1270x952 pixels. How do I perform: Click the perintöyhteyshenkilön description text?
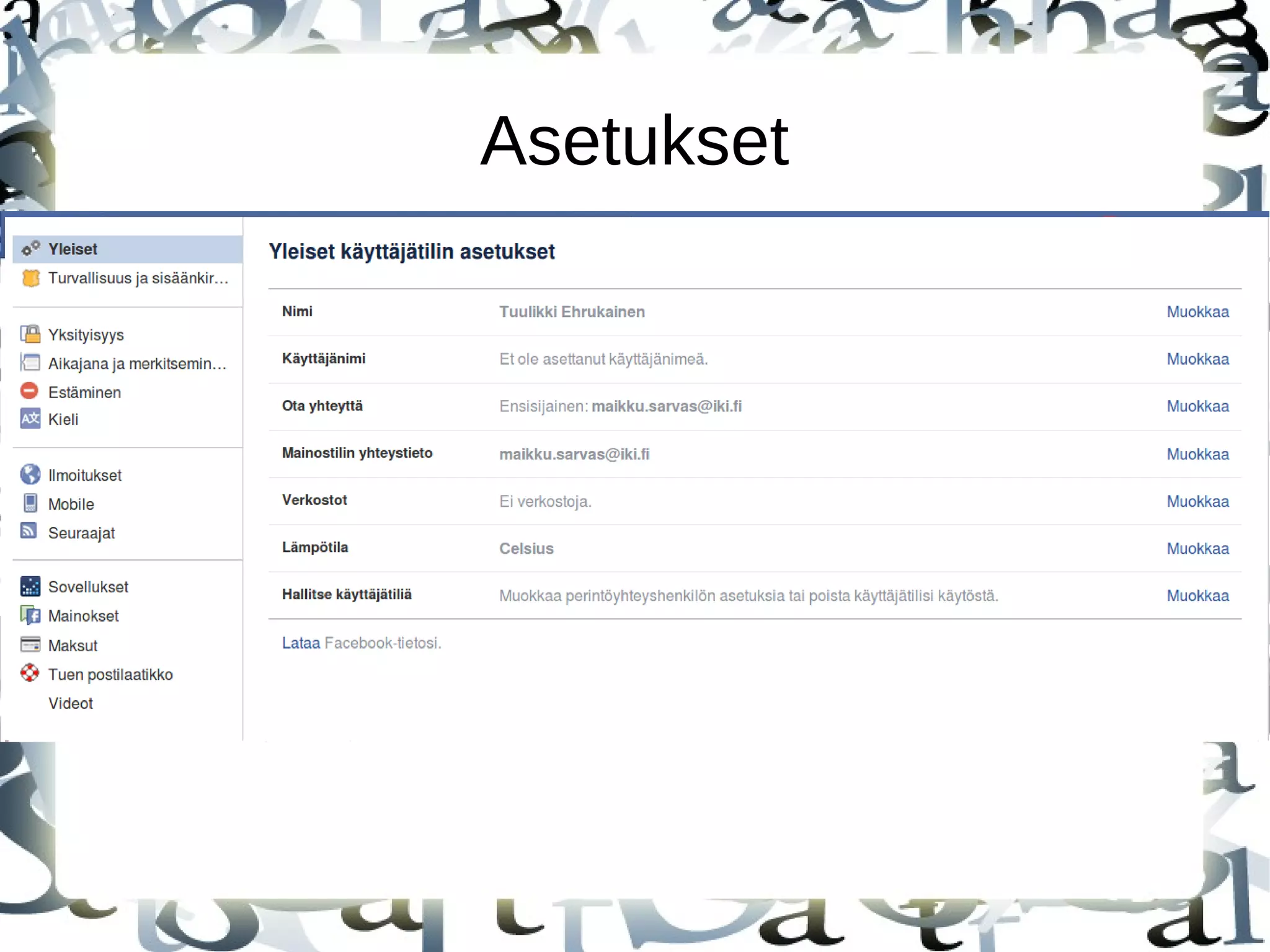point(748,595)
